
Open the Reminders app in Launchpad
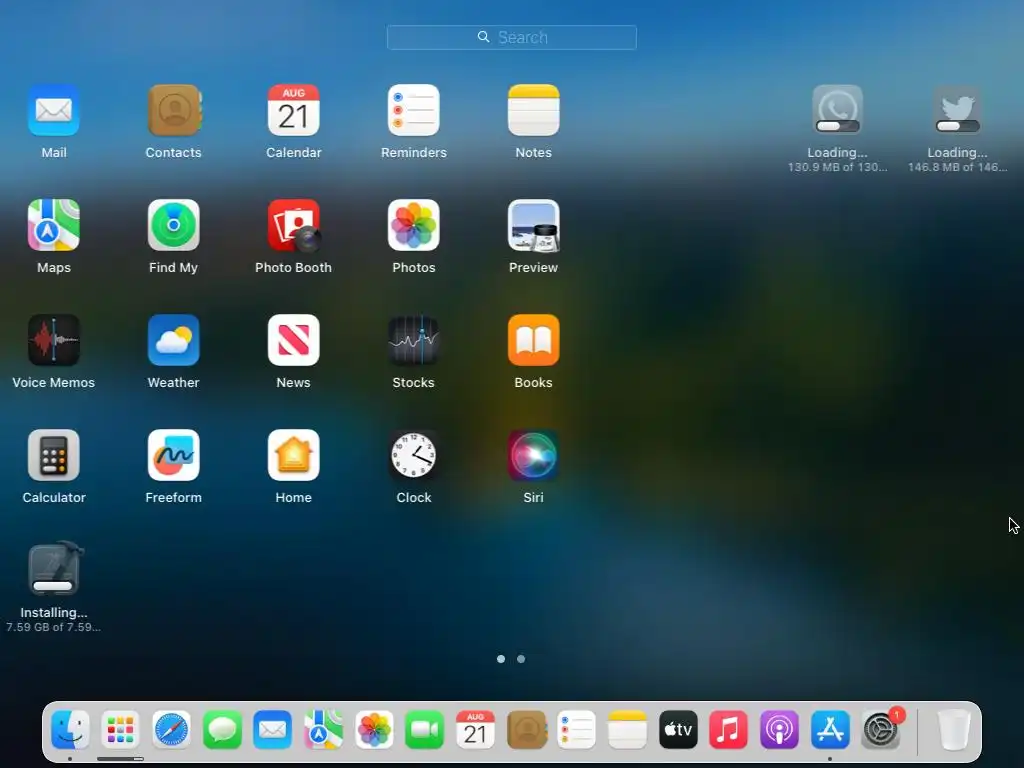413,110
